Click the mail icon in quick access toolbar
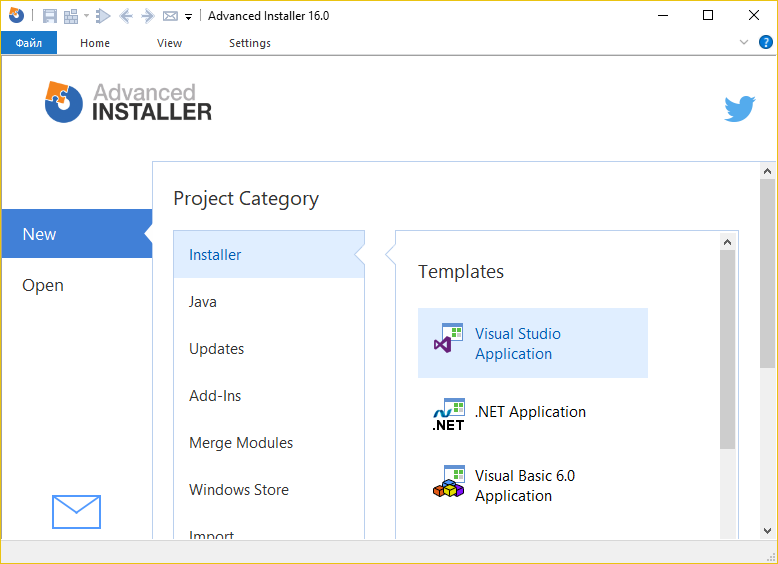Image resolution: width=778 pixels, height=564 pixels. (x=170, y=16)
